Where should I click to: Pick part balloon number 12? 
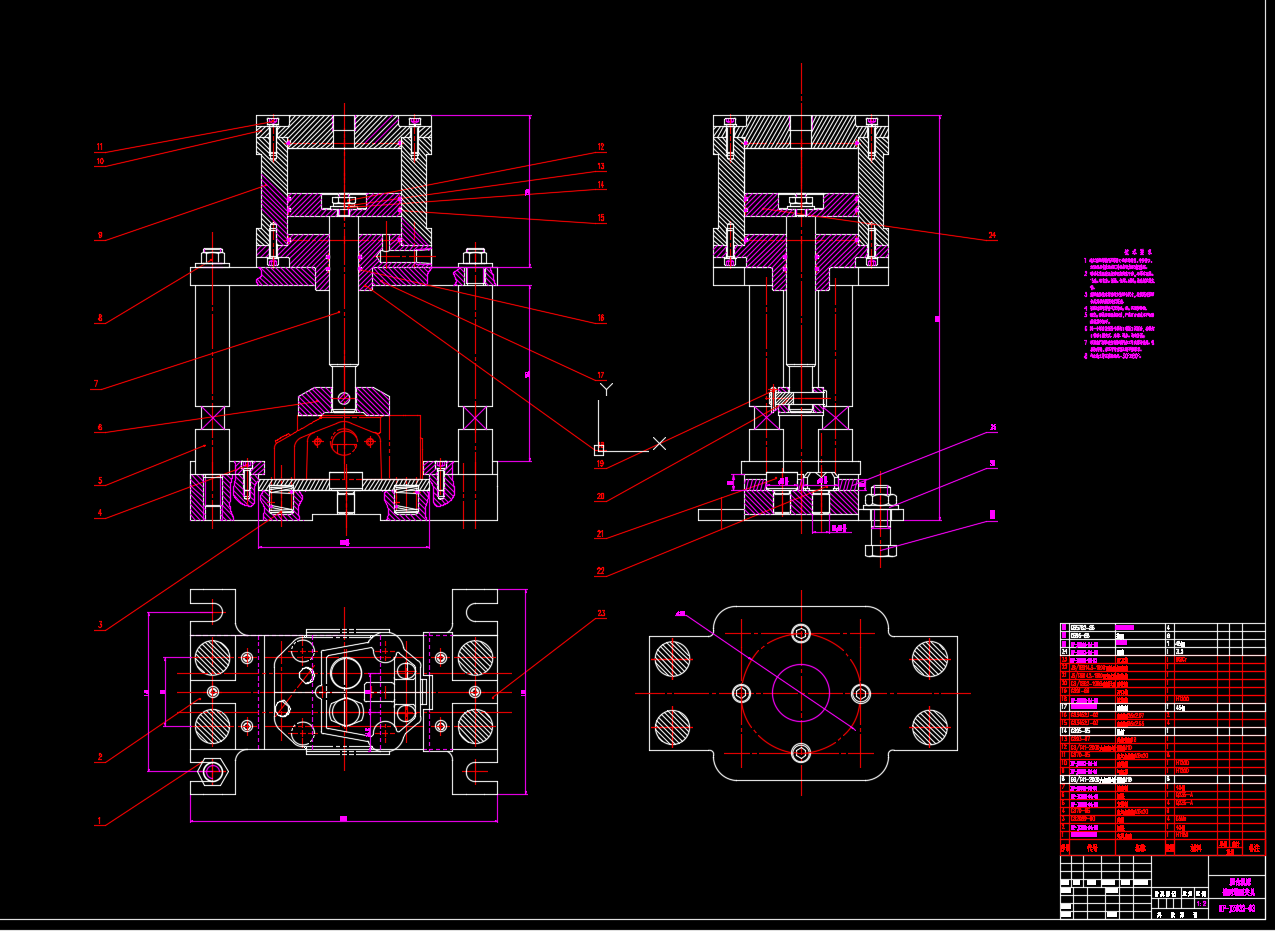coord(601,146)
